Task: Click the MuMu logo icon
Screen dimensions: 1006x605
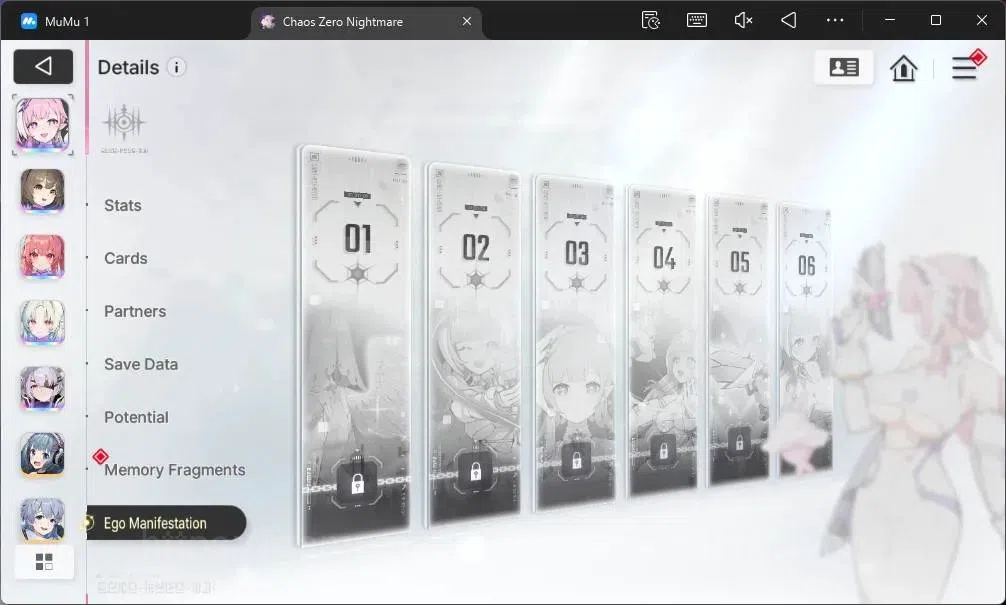Action: coord(29,21)
